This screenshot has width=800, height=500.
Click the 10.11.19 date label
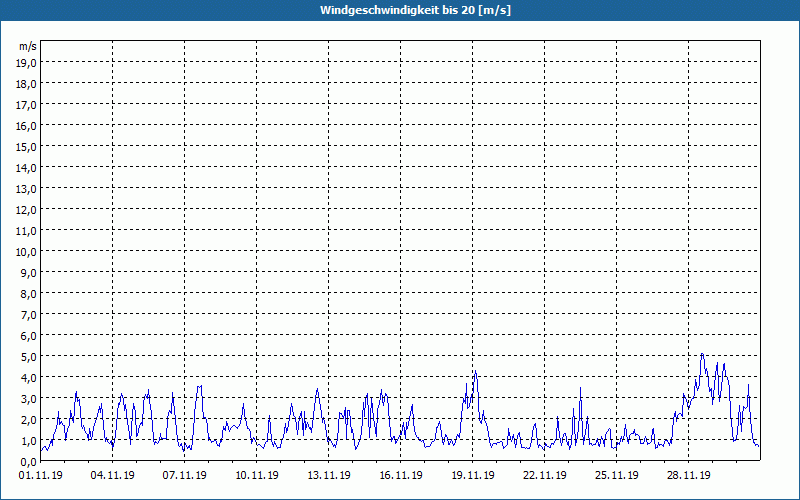point(257,476)
